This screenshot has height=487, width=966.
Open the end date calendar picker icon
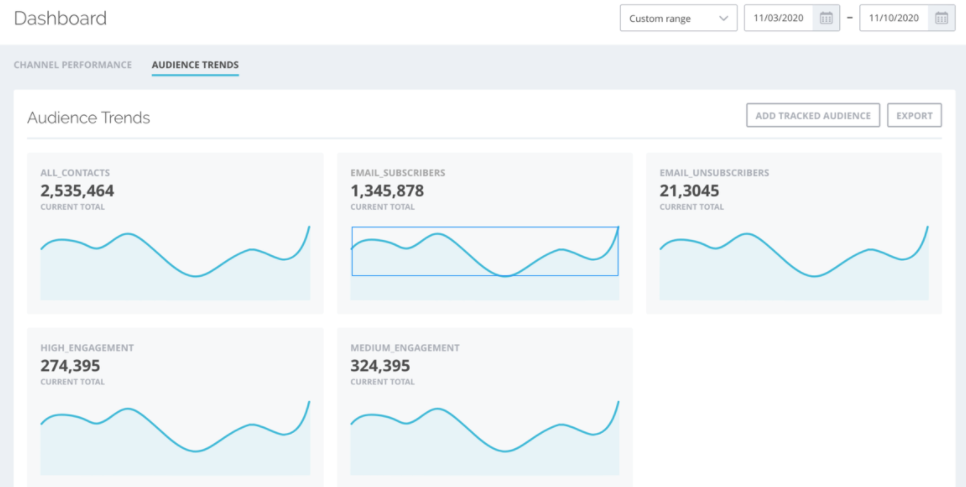(x=941, y=18)
